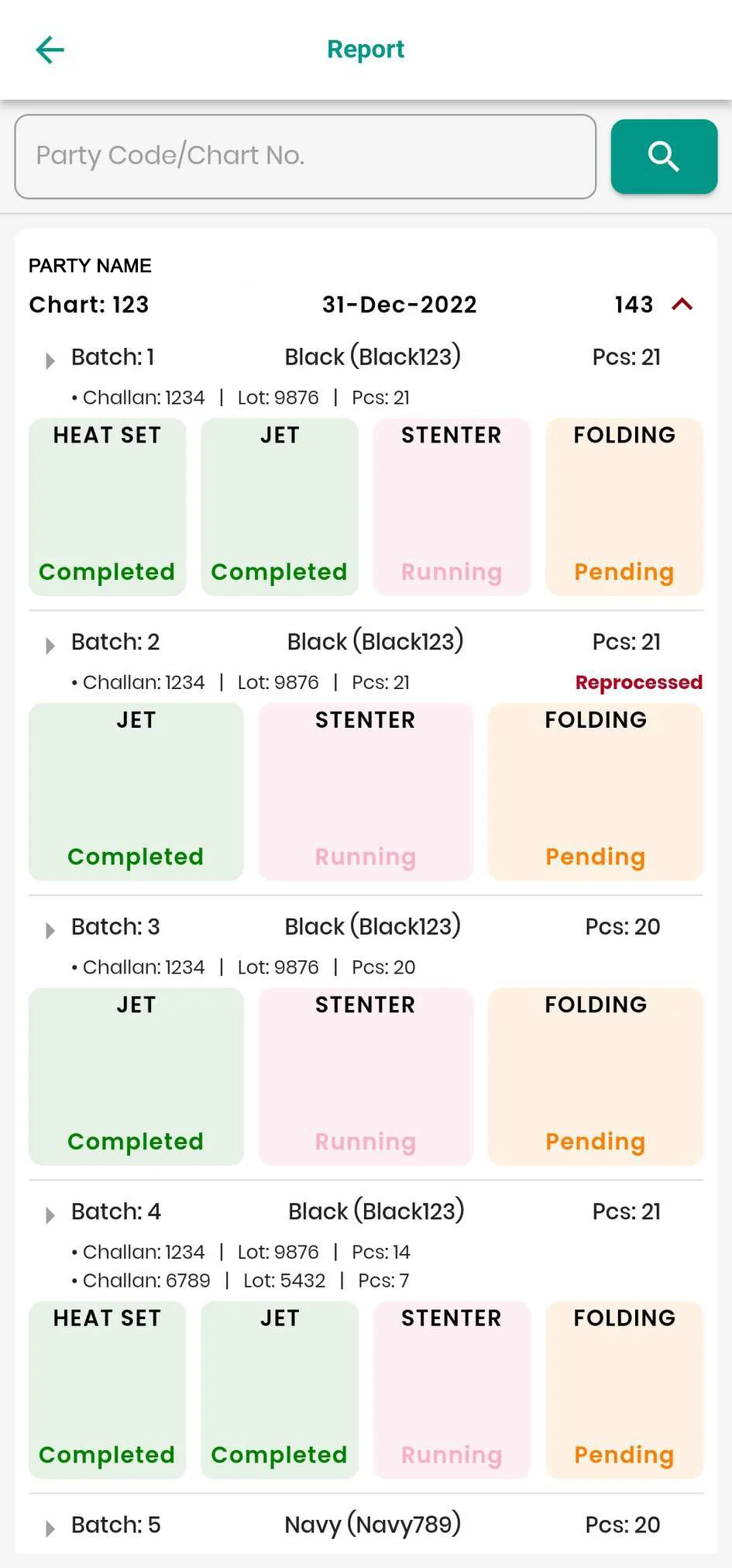Viewport: 732px width, 1568px height.
Task: Click the Report page title
Action: 366,50
